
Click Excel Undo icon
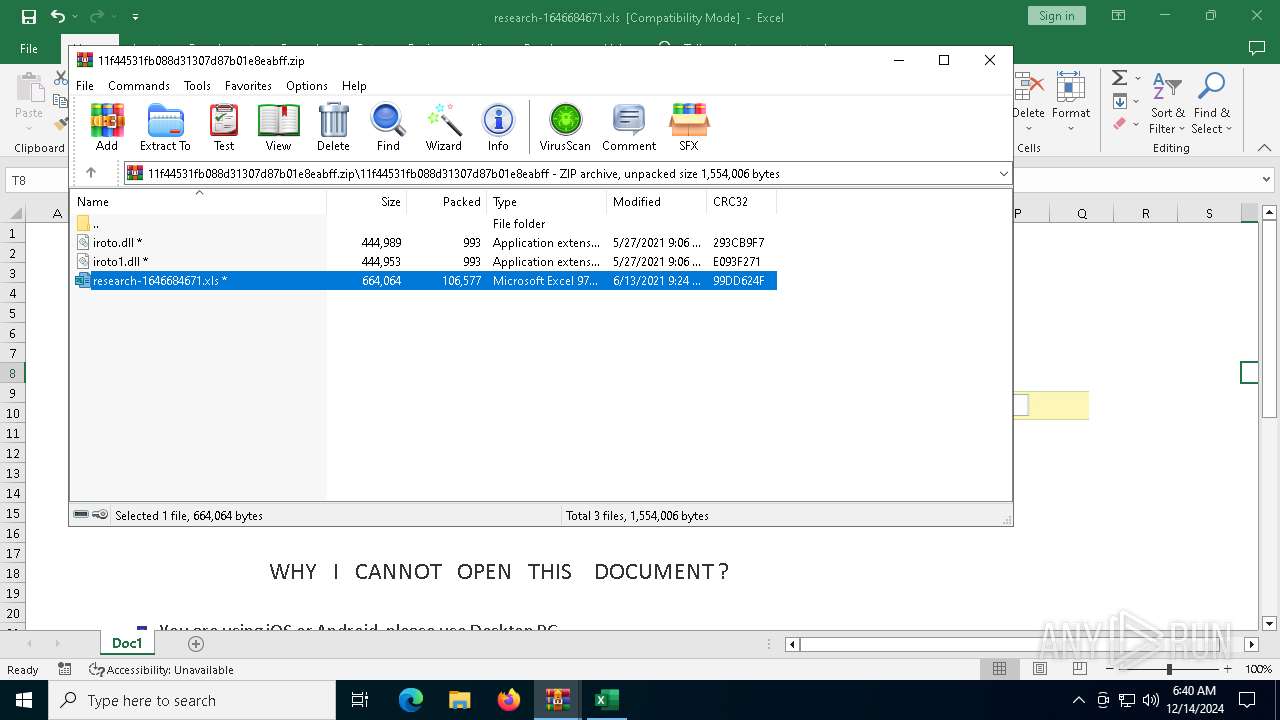pos(57,17)
